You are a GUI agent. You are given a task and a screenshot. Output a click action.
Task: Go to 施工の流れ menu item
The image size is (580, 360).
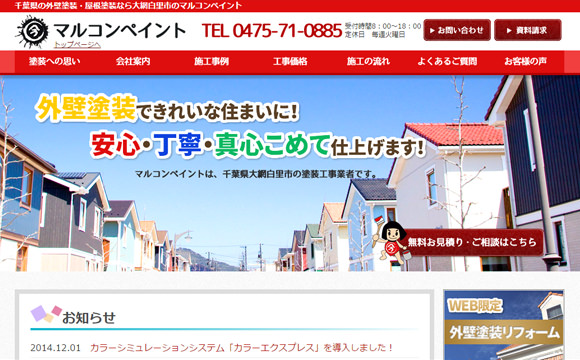pyautogui.click(x=368, y=61)
